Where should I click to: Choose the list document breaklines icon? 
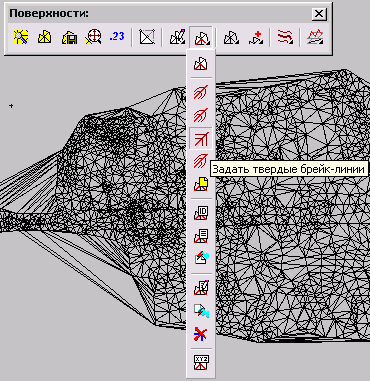tap(201, 236)
